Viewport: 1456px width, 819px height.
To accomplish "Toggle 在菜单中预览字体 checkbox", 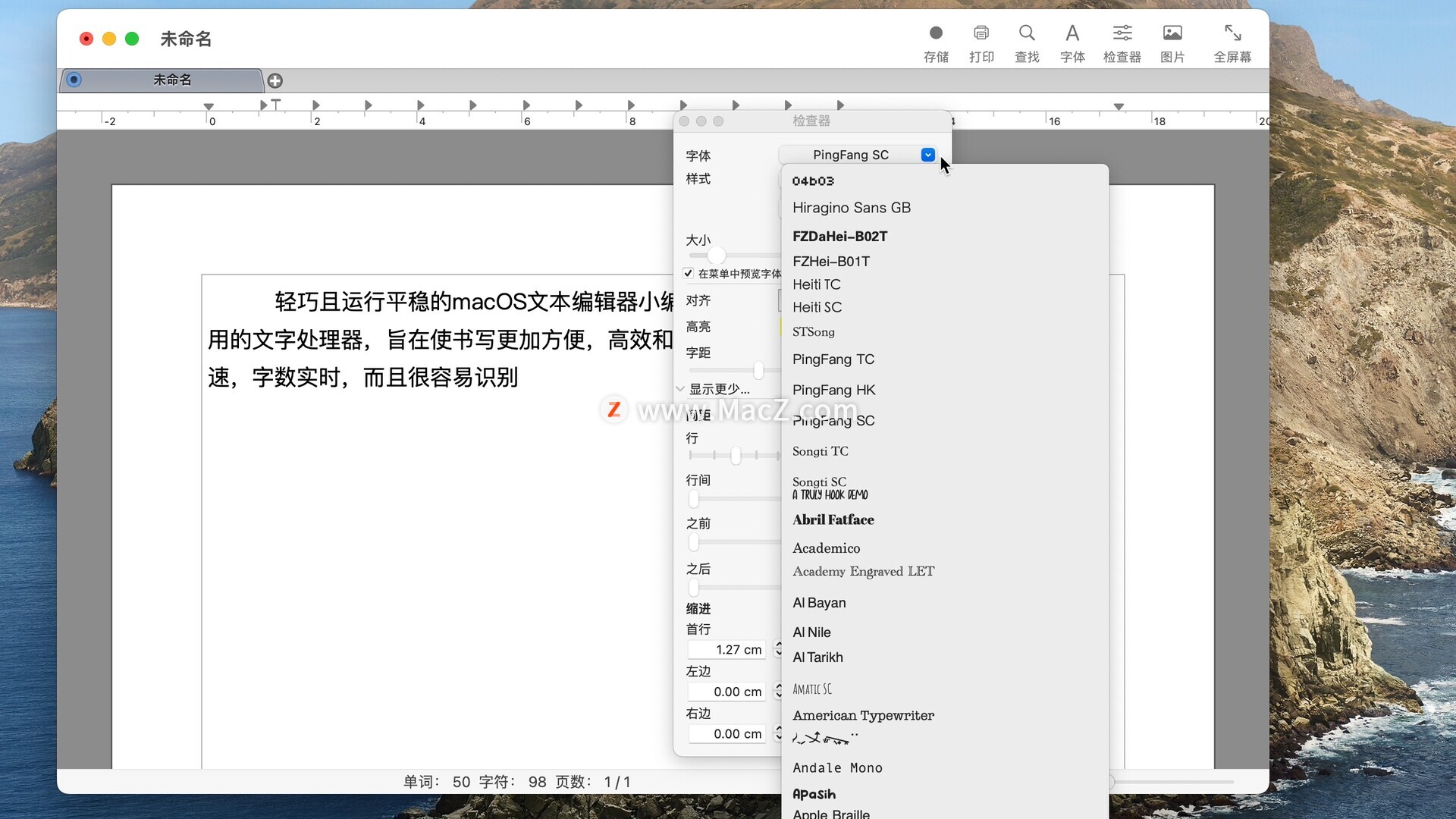I will tap(689, 274).
